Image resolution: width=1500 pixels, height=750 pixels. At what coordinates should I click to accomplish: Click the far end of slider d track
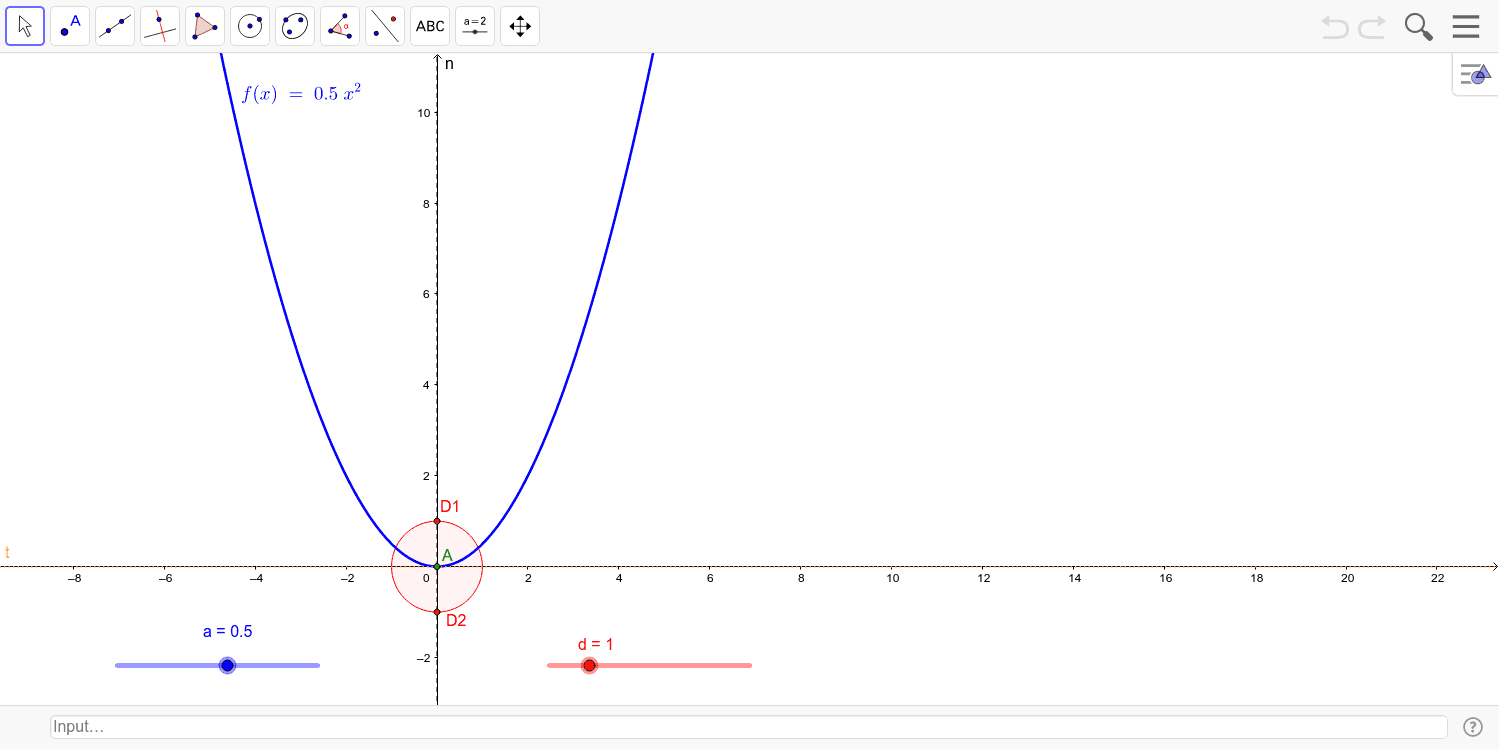(x=749, y=665)
